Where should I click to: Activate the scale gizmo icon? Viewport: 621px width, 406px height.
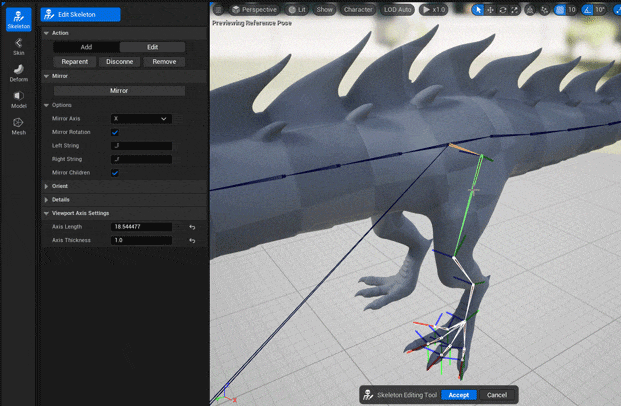pyautogui.click(x=514, y=10)
